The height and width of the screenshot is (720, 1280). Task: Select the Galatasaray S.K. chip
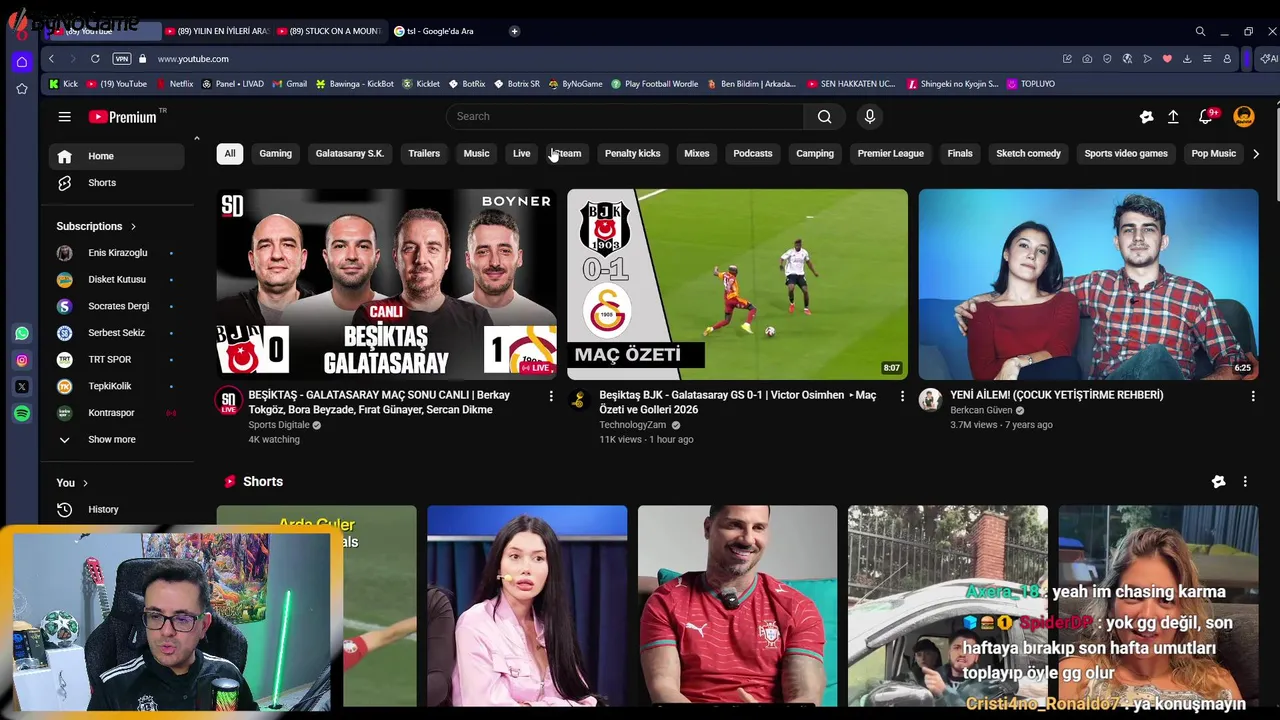click(349, 154)
